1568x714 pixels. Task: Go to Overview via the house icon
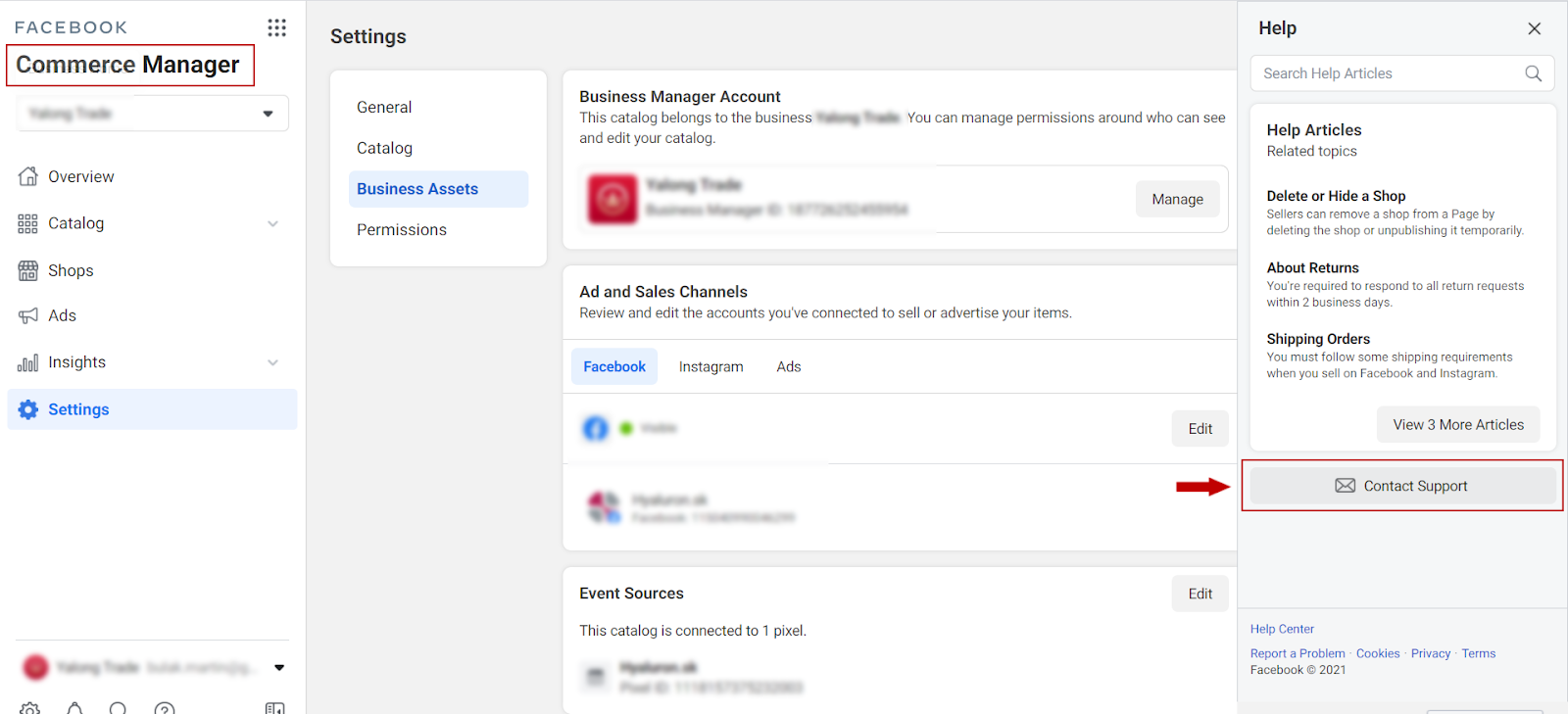(x=28, y=176)
